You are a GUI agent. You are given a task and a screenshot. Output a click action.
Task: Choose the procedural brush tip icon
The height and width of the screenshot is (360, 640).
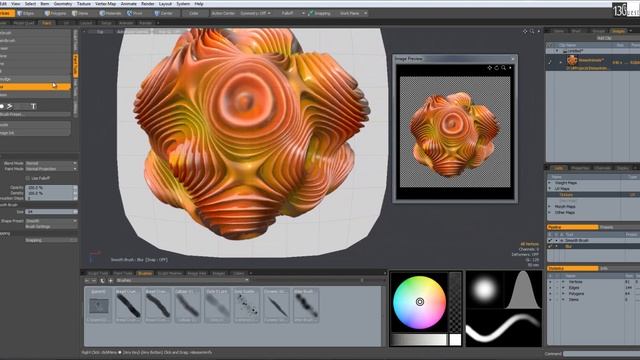click(x=10, y=107)
